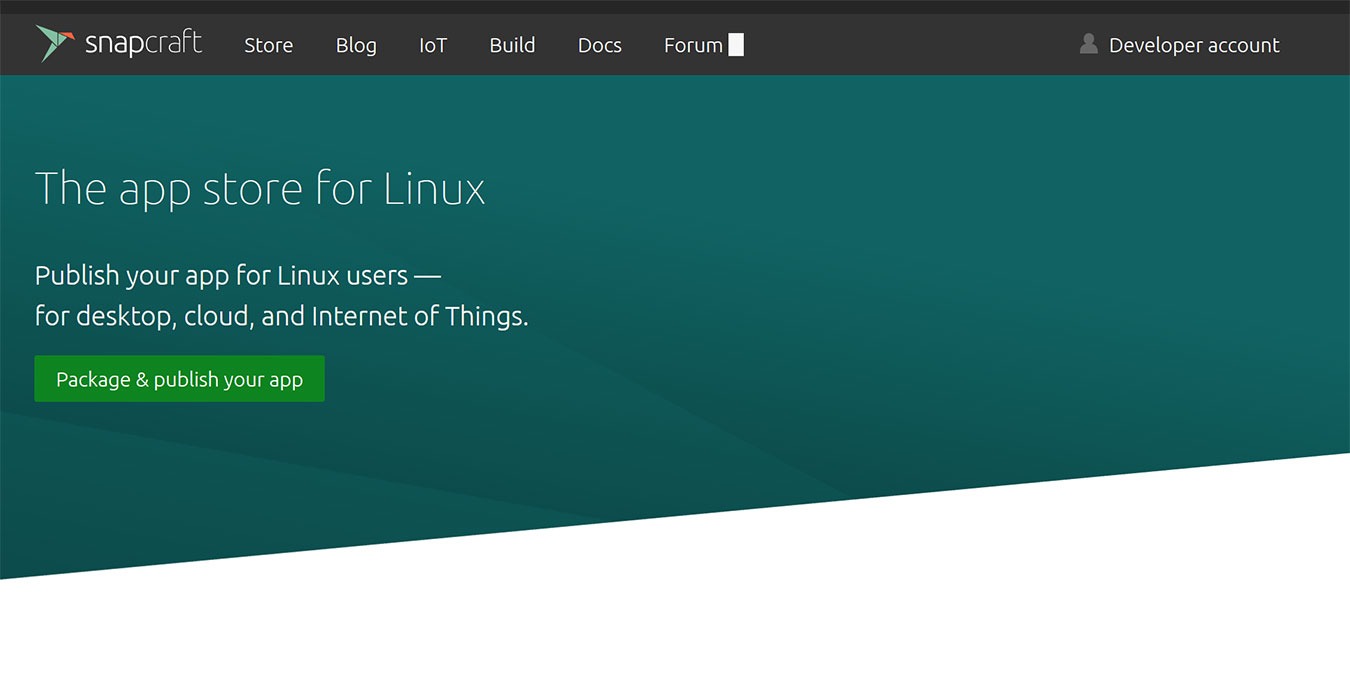Click the headline The app store for Linux

tap(260, 188)
